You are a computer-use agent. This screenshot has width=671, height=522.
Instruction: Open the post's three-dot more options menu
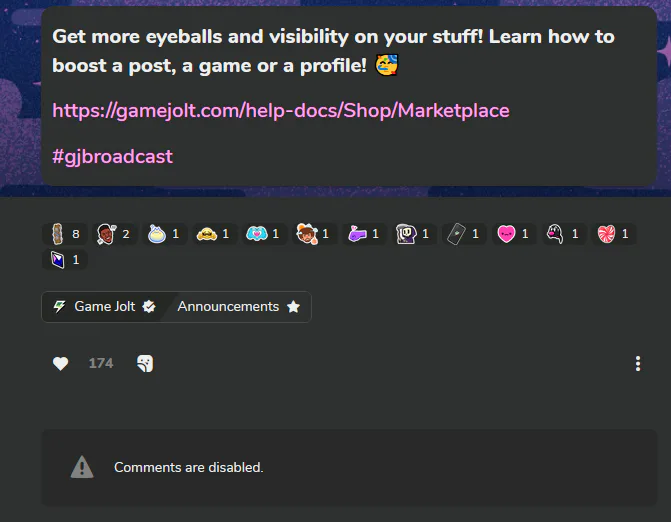point(638,363)
